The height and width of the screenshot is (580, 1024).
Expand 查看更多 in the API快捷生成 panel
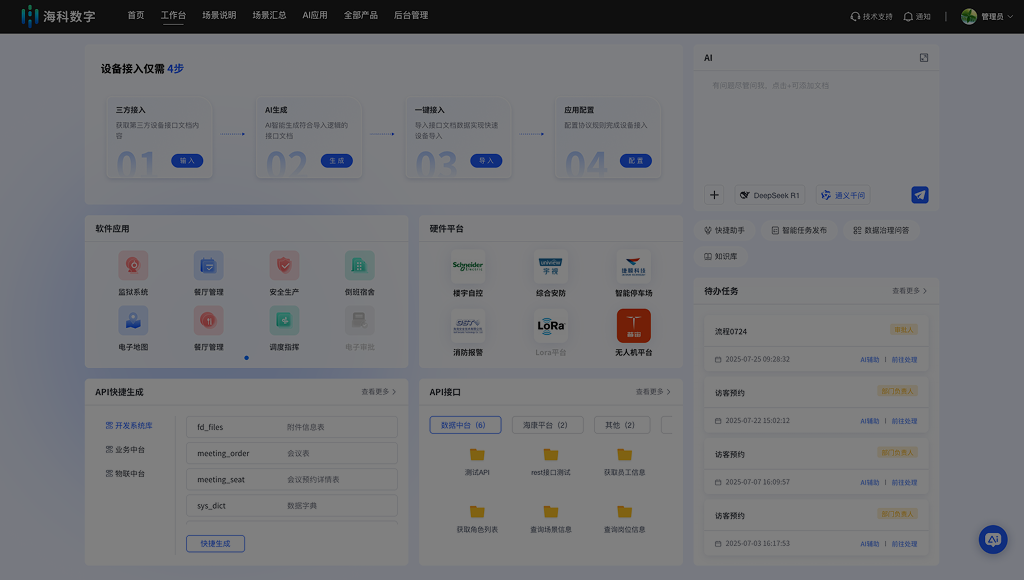[x=378, y=392]
